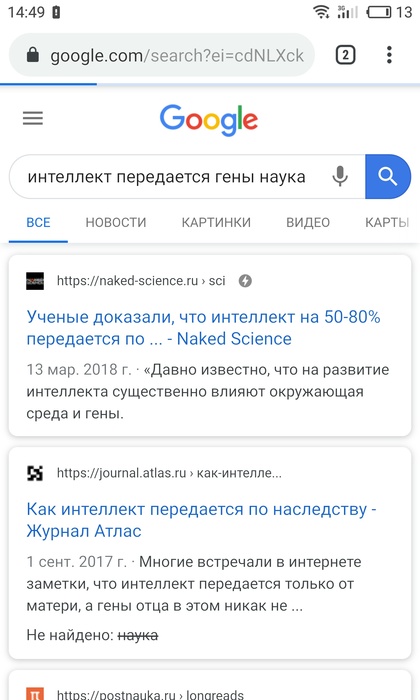Tap the lock icon in address bar
The width and height of the screenshot is (420, 700).
coord(33,55)
